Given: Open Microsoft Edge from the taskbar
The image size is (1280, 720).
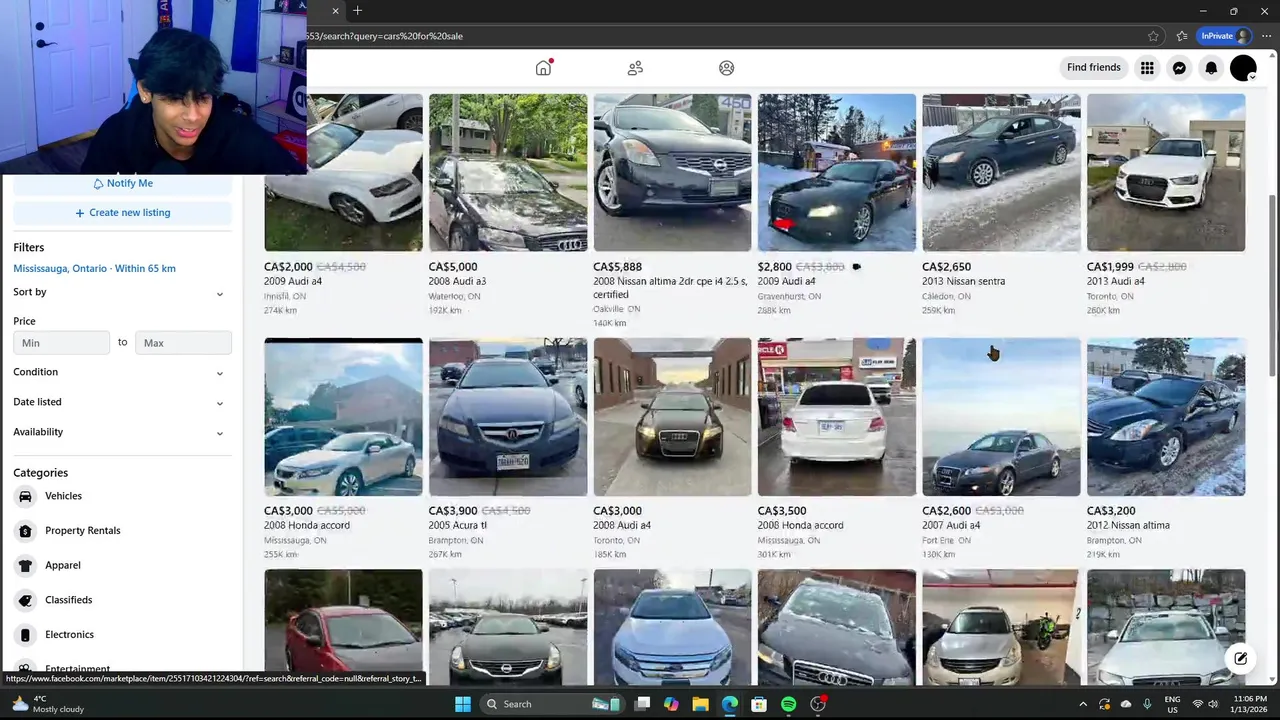Looking at the screenshot, I should click(x=730, y=704).
